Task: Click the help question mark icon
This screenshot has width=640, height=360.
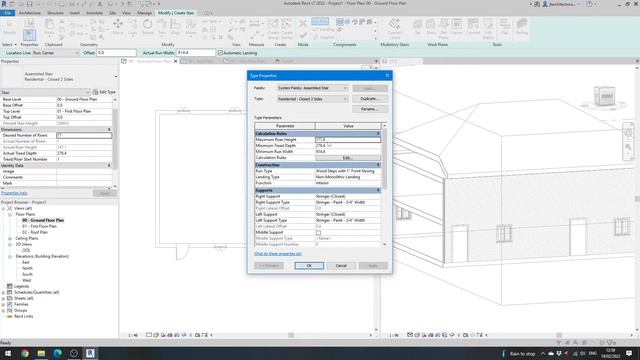Action: [x=589, y=4]
